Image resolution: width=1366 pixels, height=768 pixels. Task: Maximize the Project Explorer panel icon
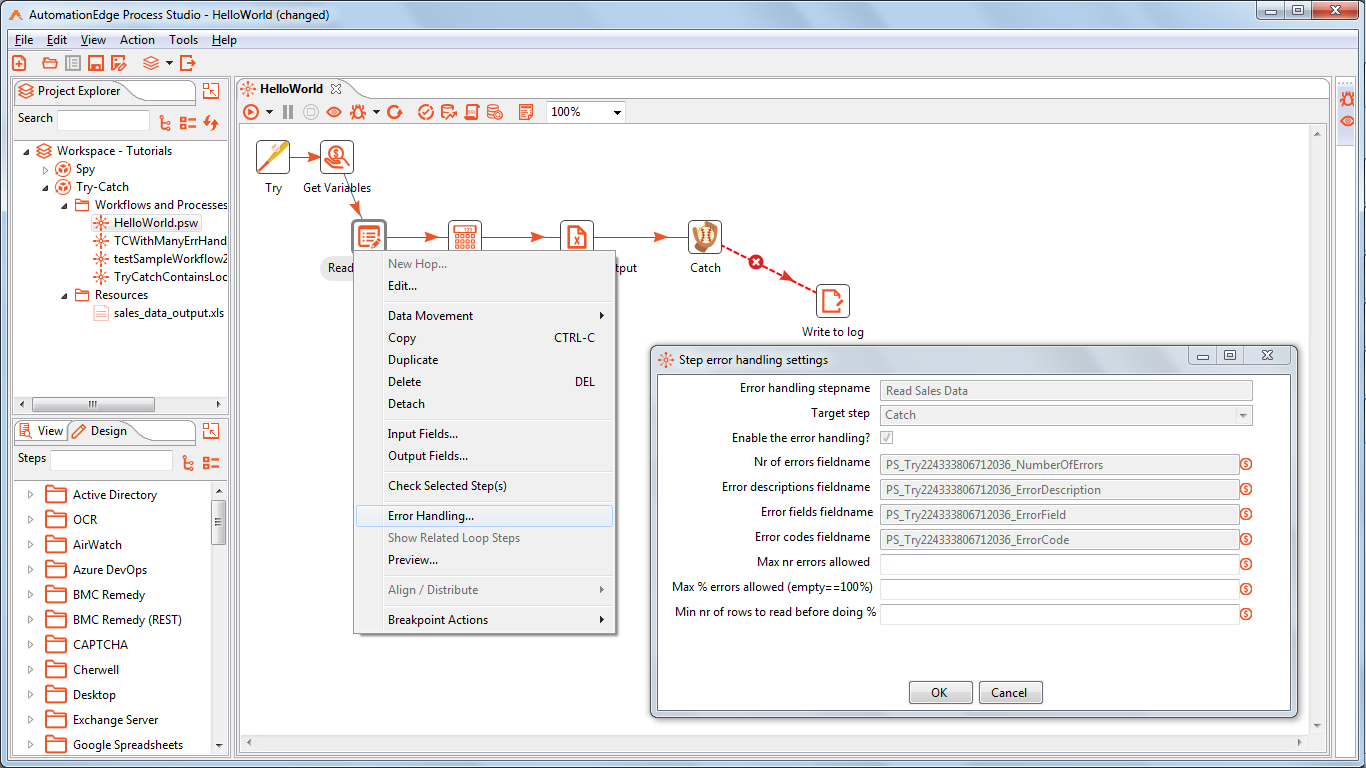tap(210, 91)
